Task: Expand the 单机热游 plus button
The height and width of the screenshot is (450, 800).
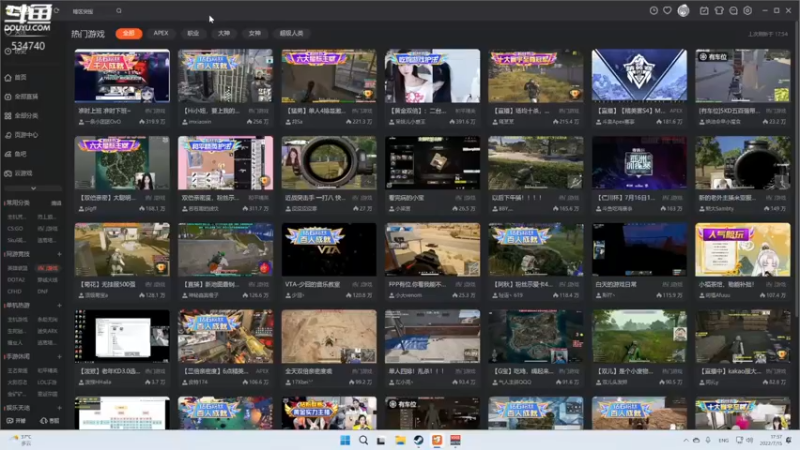Action: coord(59,305)
